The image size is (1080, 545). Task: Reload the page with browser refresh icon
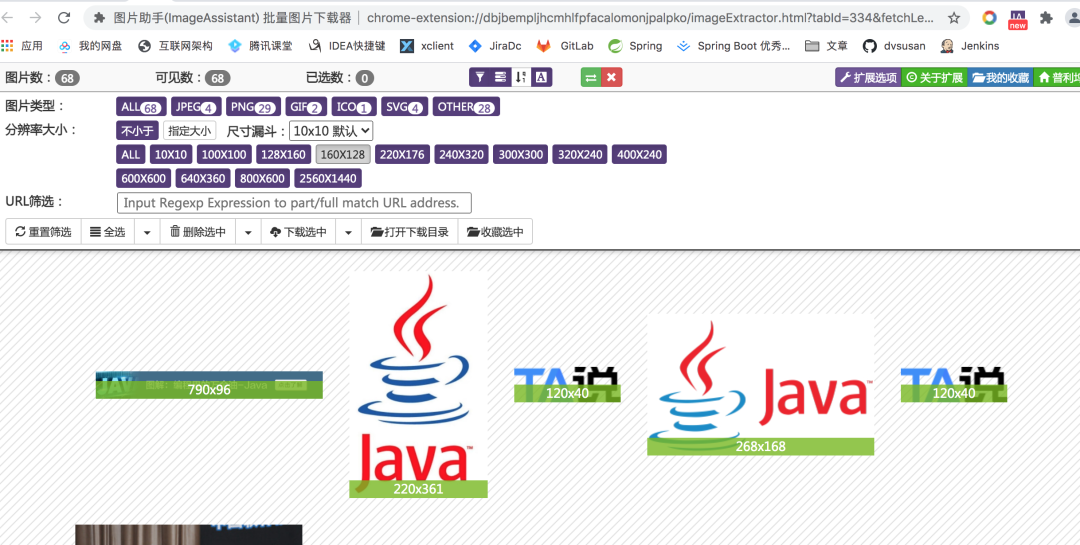pos(63,17)
